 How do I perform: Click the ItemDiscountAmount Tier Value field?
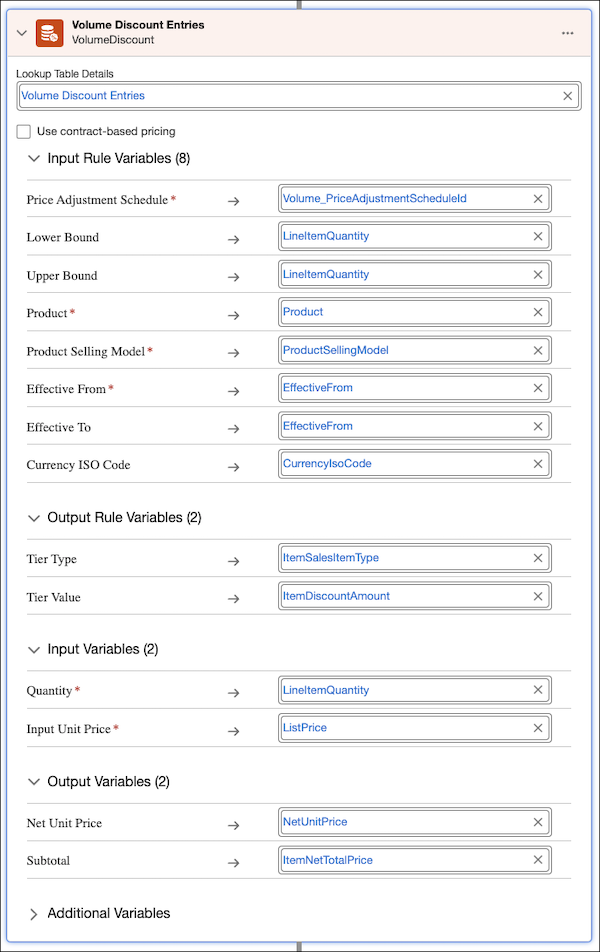pos(405,596)
